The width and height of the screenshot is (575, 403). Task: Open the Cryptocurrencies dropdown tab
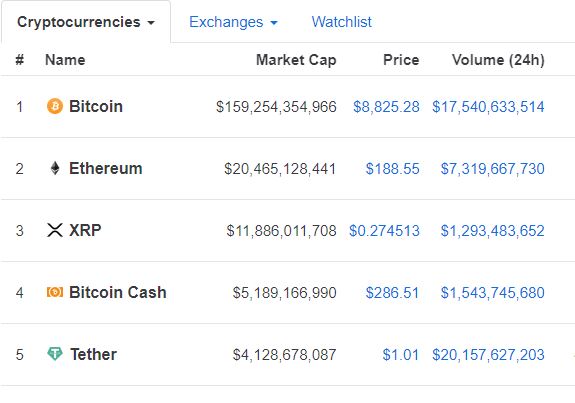(x=86, y=22)
